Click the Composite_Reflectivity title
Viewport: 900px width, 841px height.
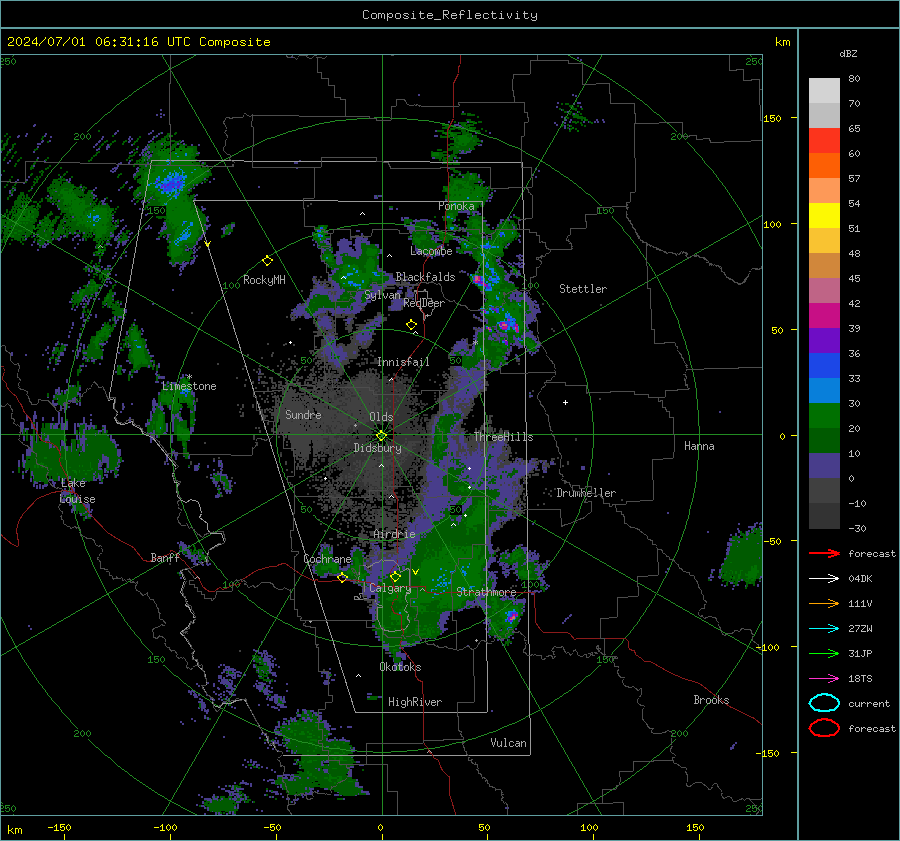[449, 15]
